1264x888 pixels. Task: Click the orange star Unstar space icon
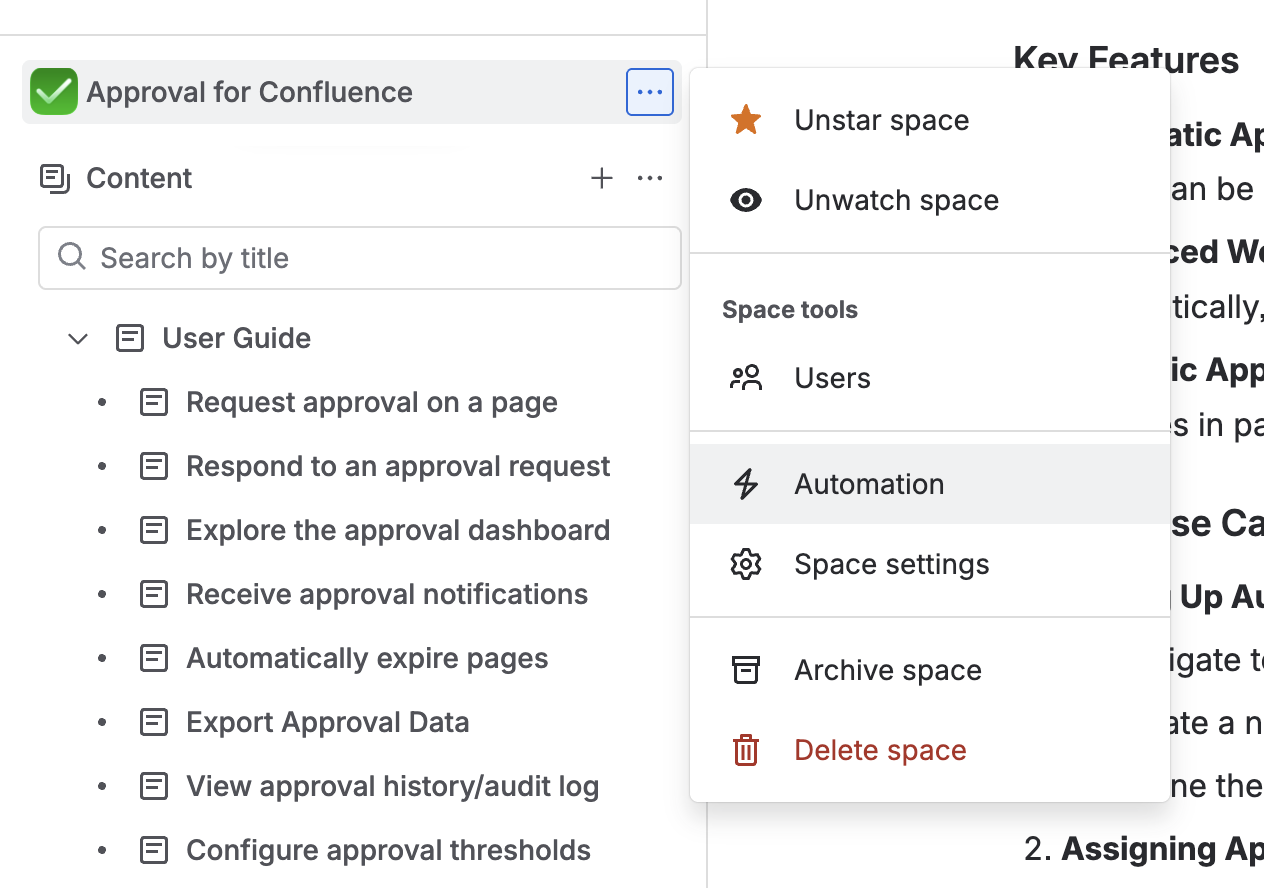746,120
